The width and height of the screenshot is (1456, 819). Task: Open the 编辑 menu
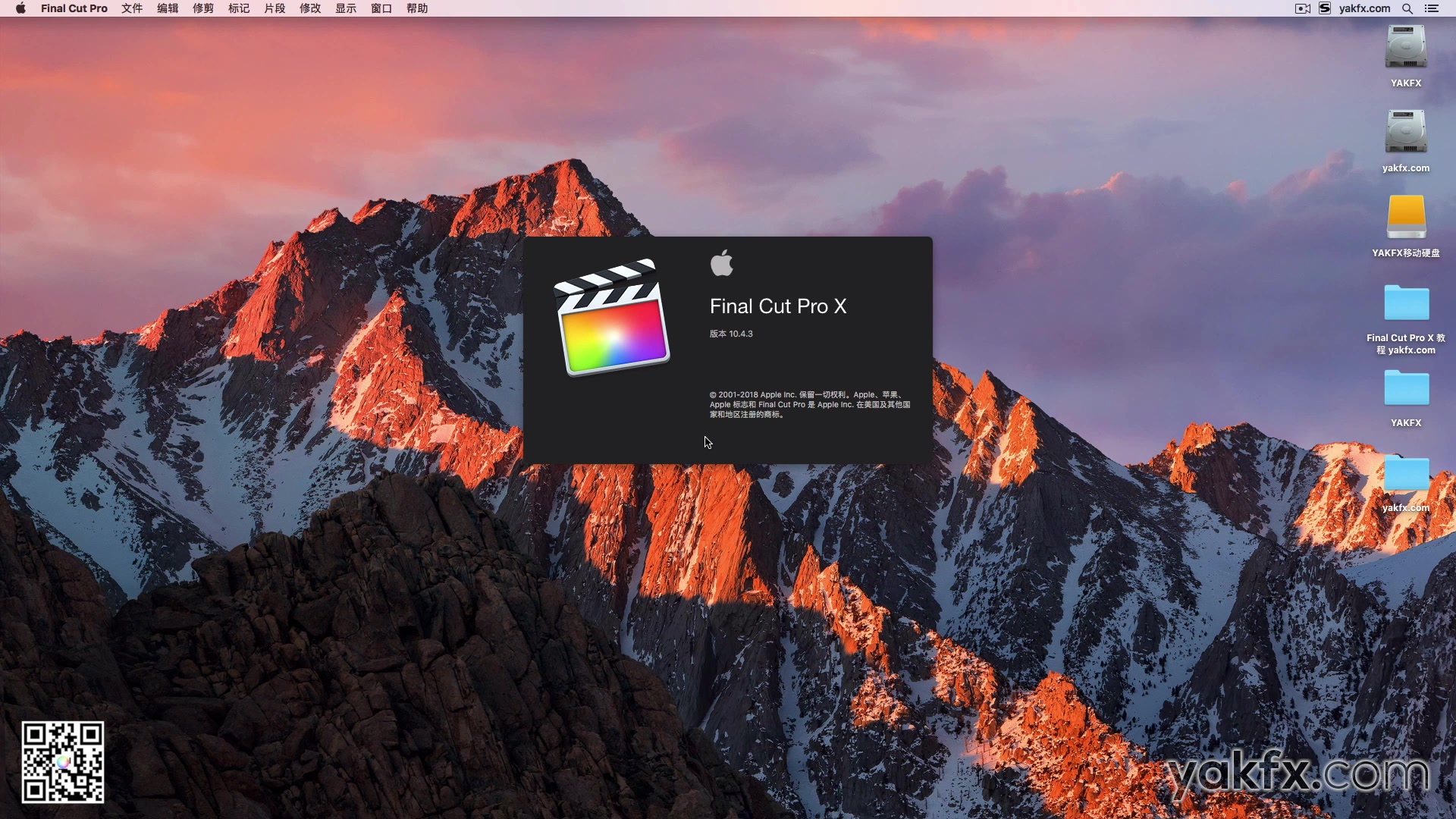pos(168,8)
